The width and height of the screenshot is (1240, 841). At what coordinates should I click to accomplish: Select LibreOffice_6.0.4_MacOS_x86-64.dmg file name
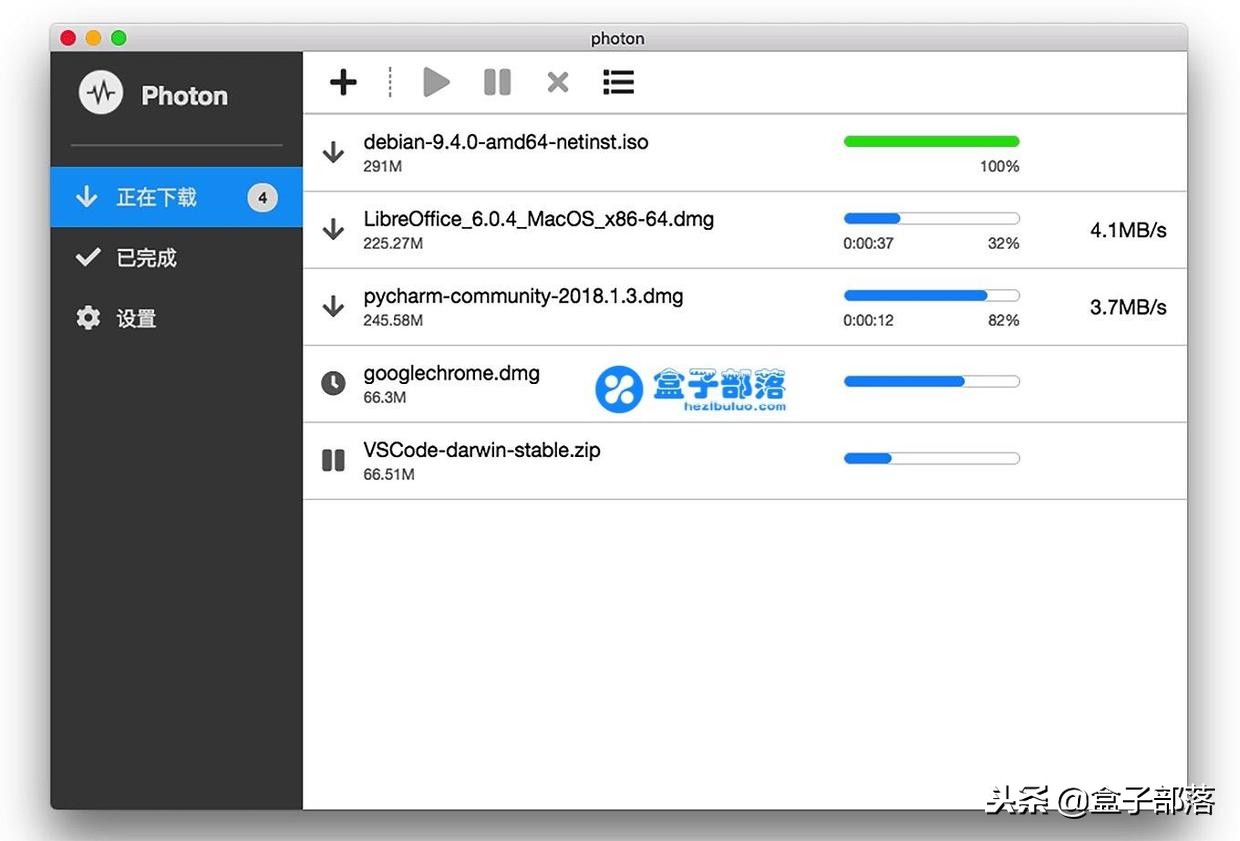tap(539, 219)
